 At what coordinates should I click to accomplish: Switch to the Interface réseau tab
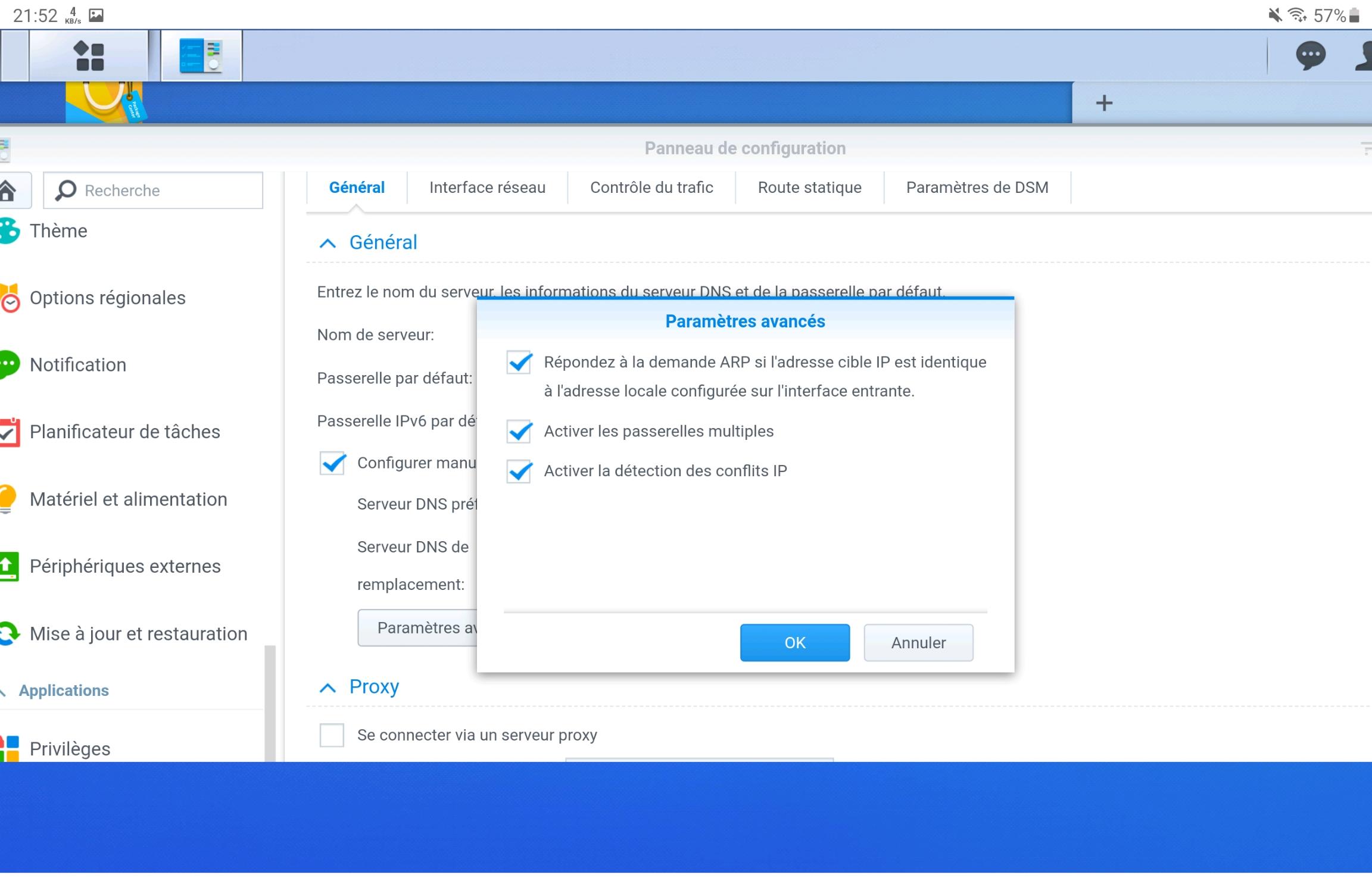[487, 188]
